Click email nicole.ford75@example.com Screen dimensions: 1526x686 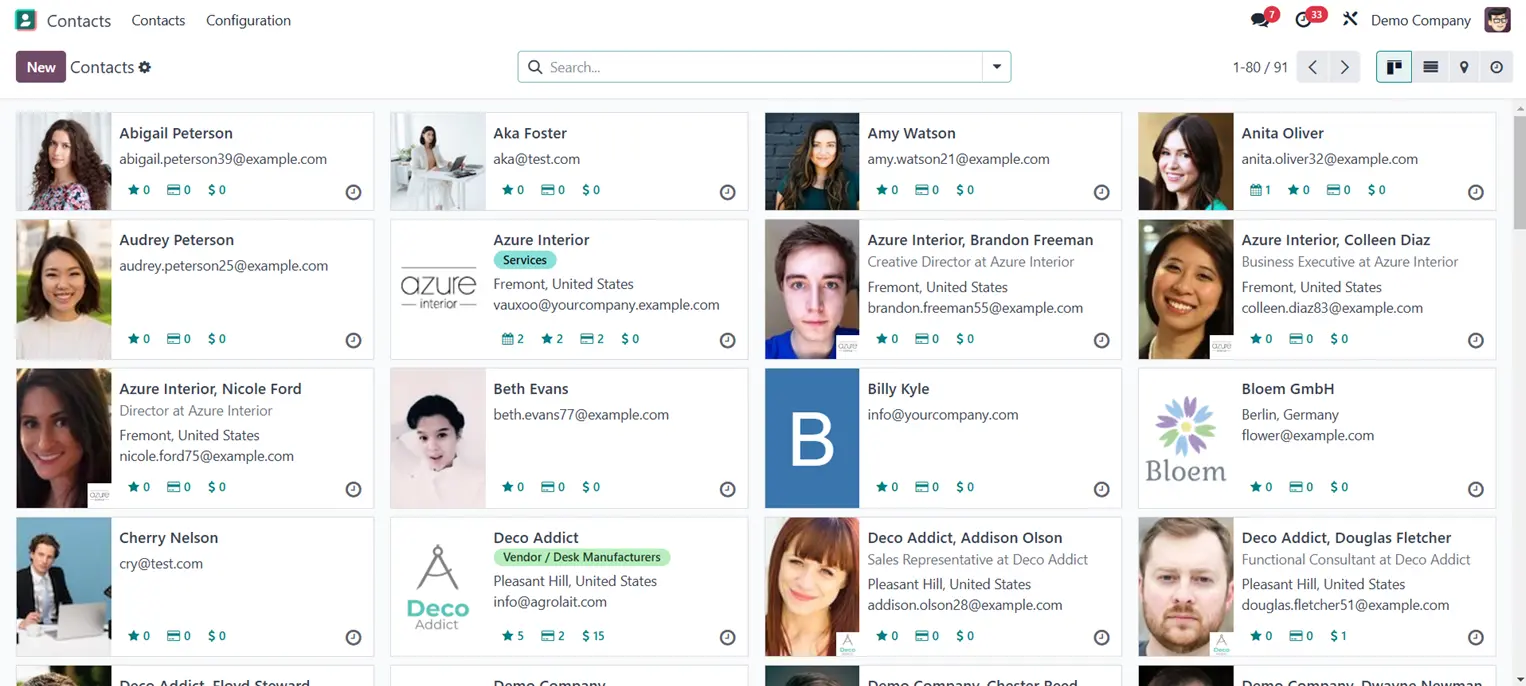click(x=206, y=456)
